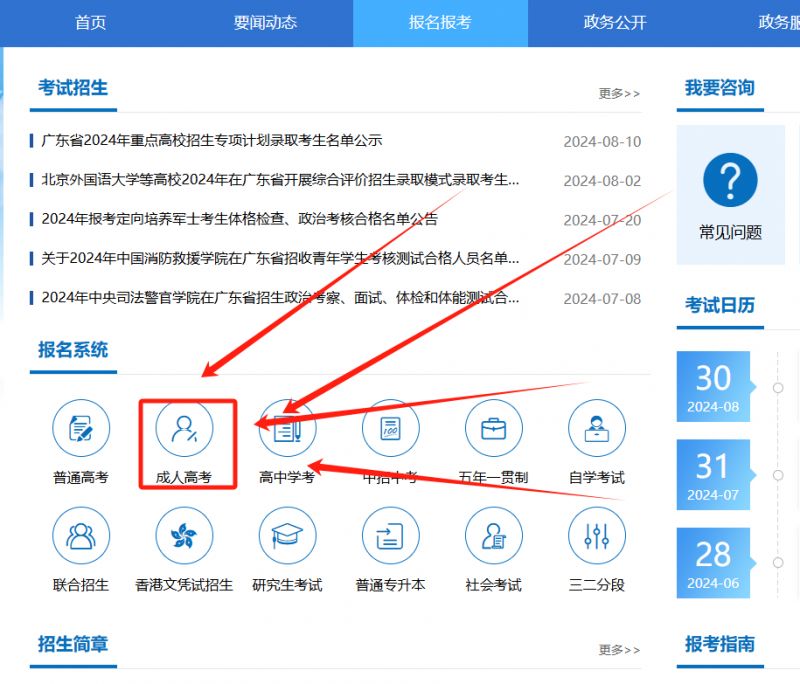
Task: Open the 普通专升本 icon
Action: pyautogui.click(x=390, y=535)
